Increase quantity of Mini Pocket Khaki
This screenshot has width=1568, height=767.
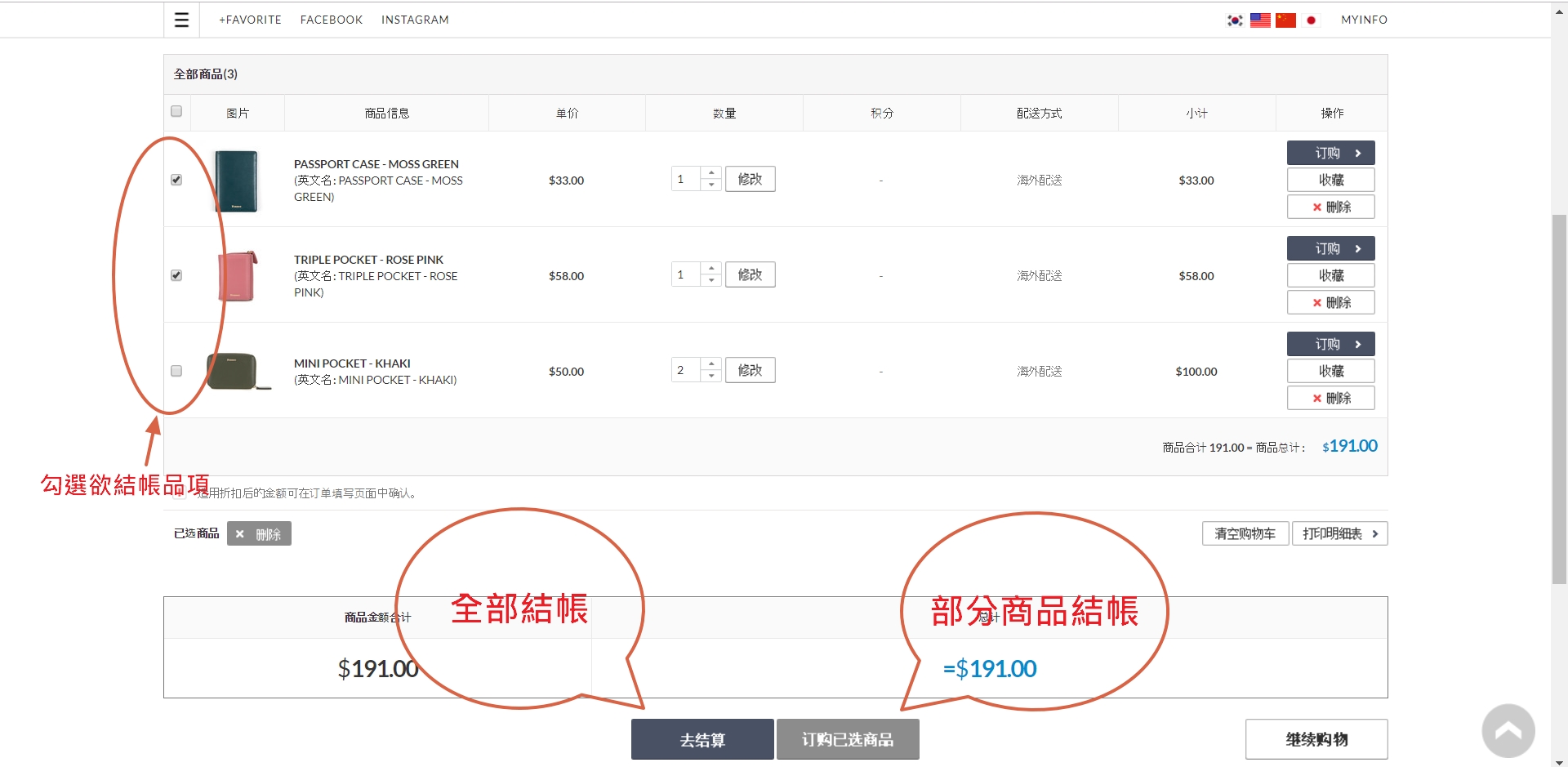pos(711,364)
